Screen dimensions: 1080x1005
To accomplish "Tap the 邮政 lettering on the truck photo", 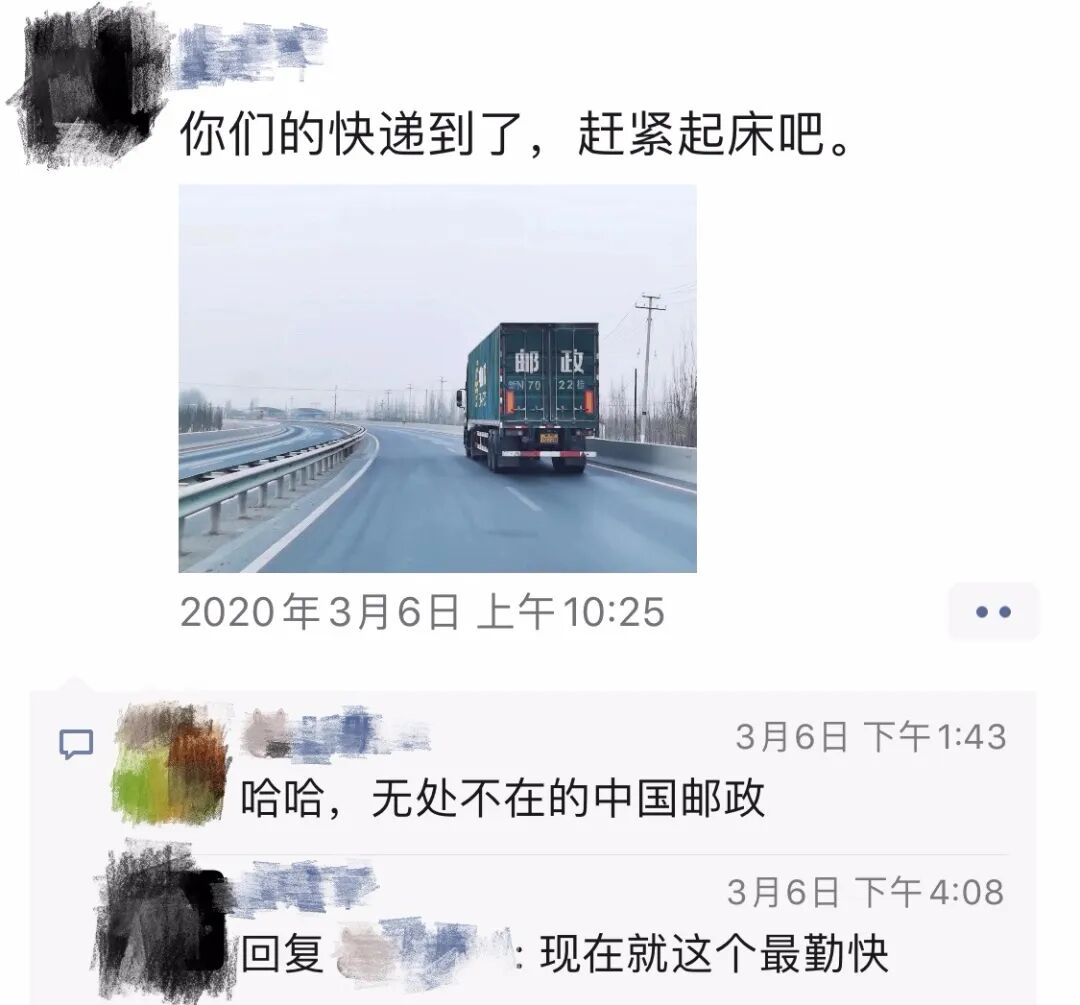I will (x=550, y=361).
